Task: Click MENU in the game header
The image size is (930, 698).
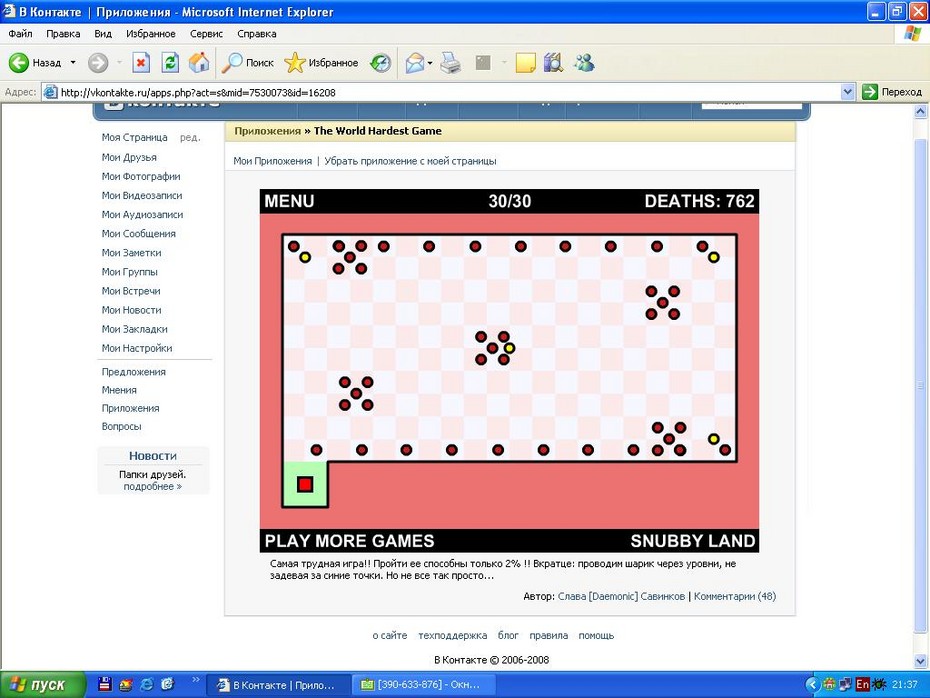Action: (289, 201)
